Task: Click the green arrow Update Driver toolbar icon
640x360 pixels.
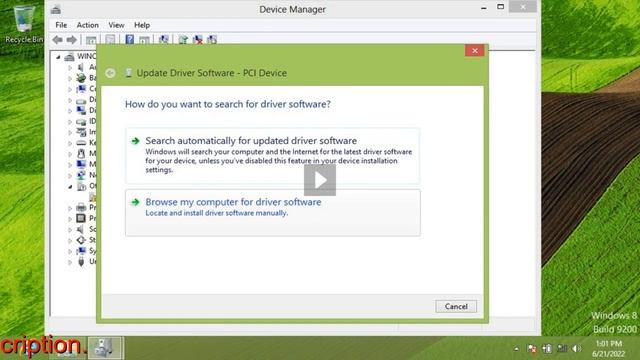Action: (183, 40)
